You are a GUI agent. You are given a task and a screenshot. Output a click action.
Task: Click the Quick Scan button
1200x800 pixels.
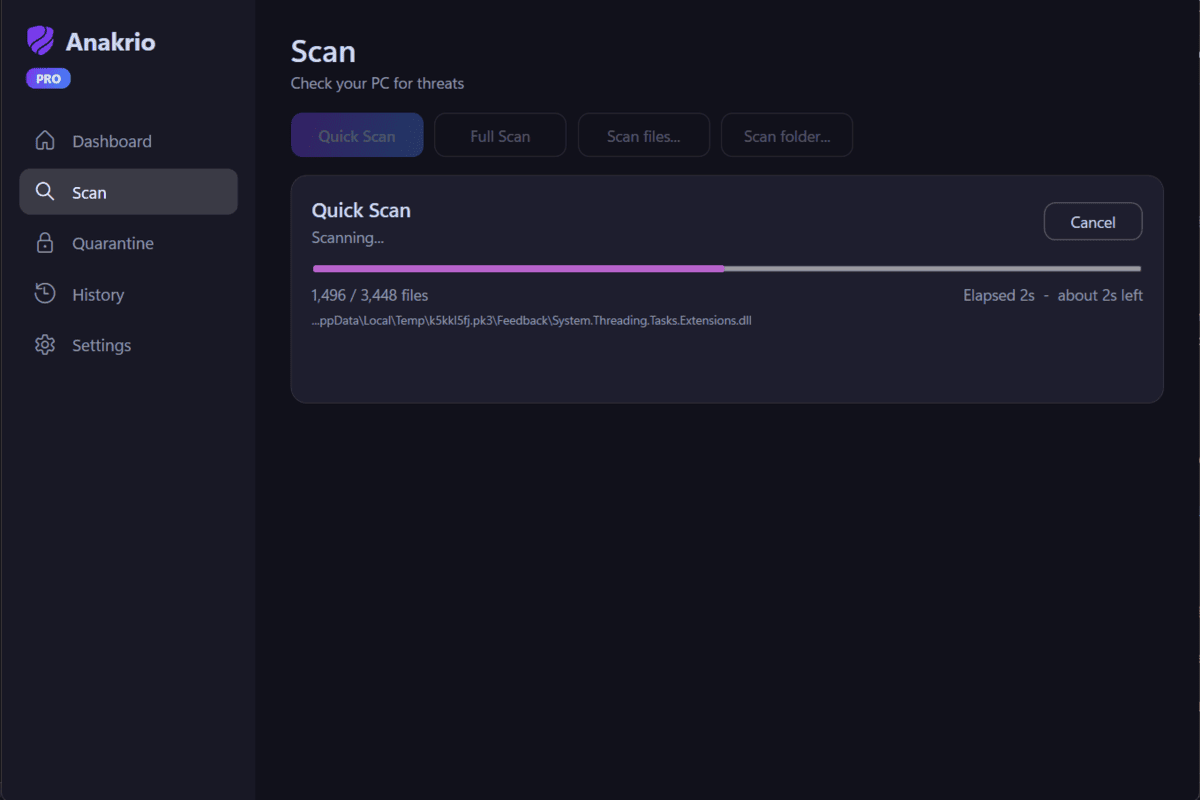[x=357, y=135]
